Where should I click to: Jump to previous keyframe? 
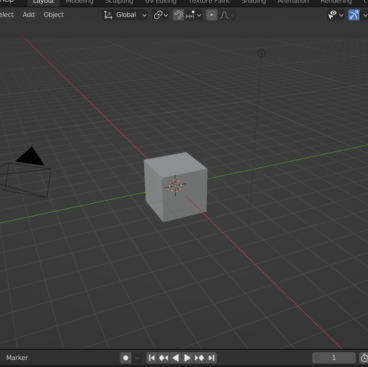pyautogui.click(x=164, y=358)
